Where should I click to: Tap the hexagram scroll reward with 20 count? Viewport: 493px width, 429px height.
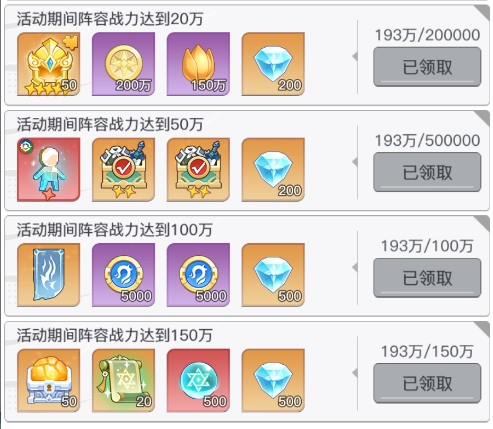pyautogui.click(x=123, y=380)
